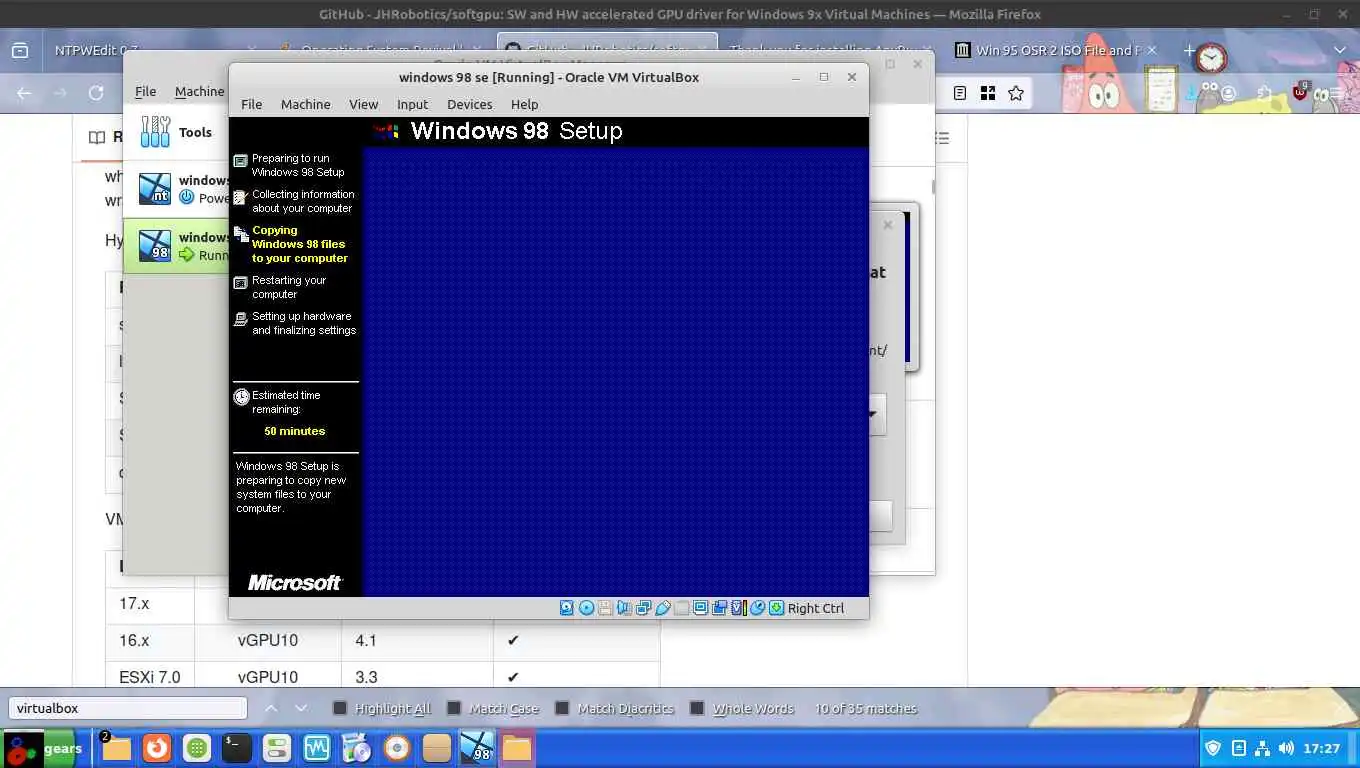Open the File menu in VM window

tap(251, 104)
